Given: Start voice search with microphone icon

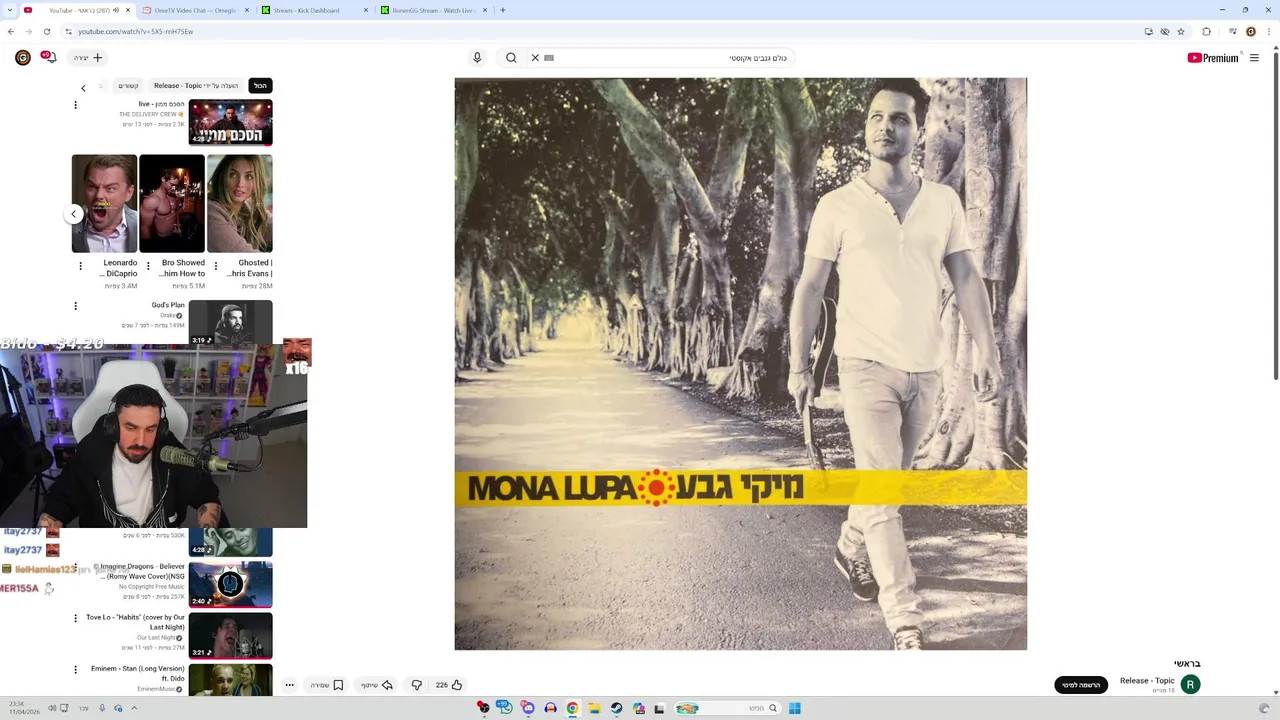Looking at the screenshot, I should click(477, 58).
